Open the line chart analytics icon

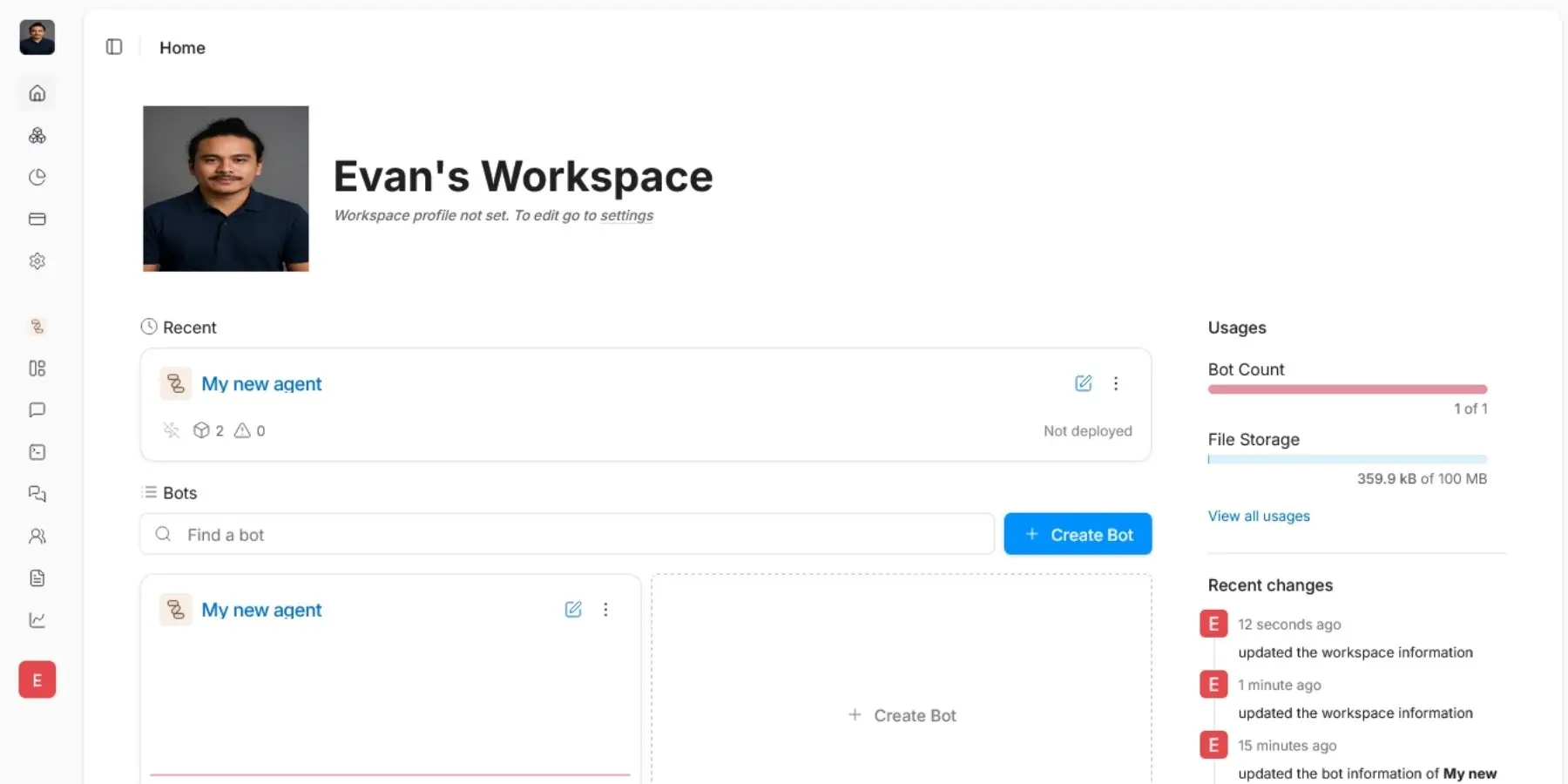coord(37,619)
